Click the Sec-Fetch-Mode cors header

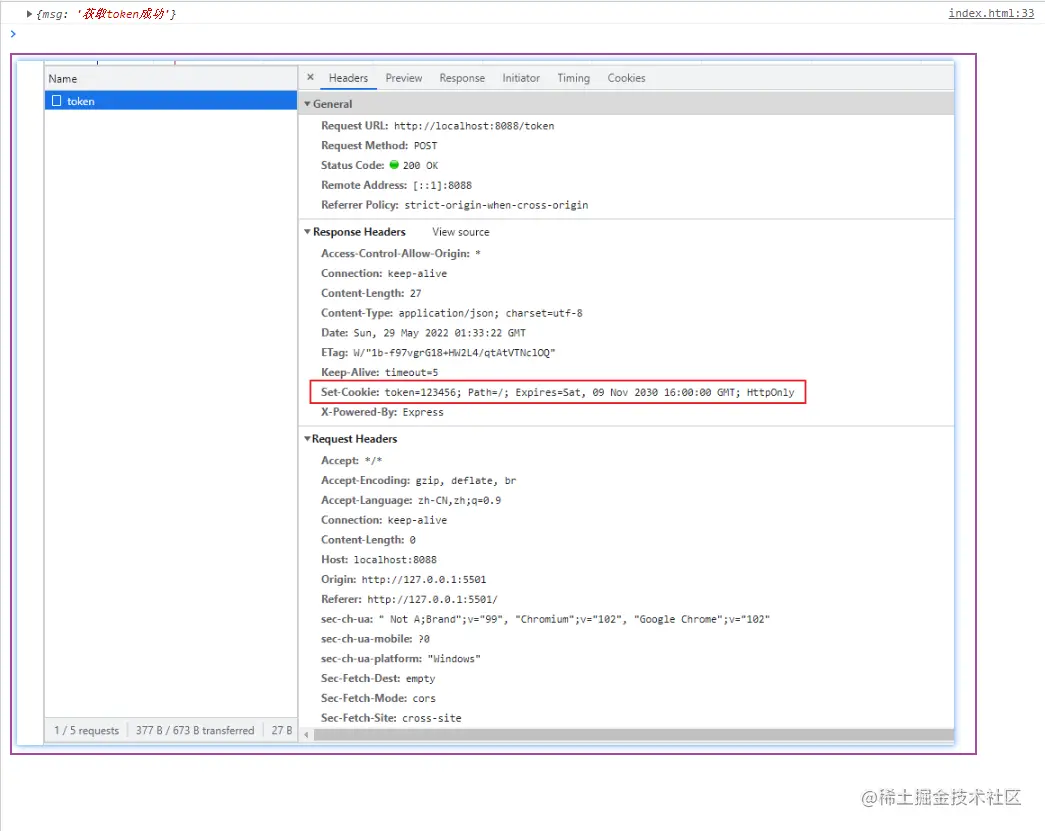[378, 698]
